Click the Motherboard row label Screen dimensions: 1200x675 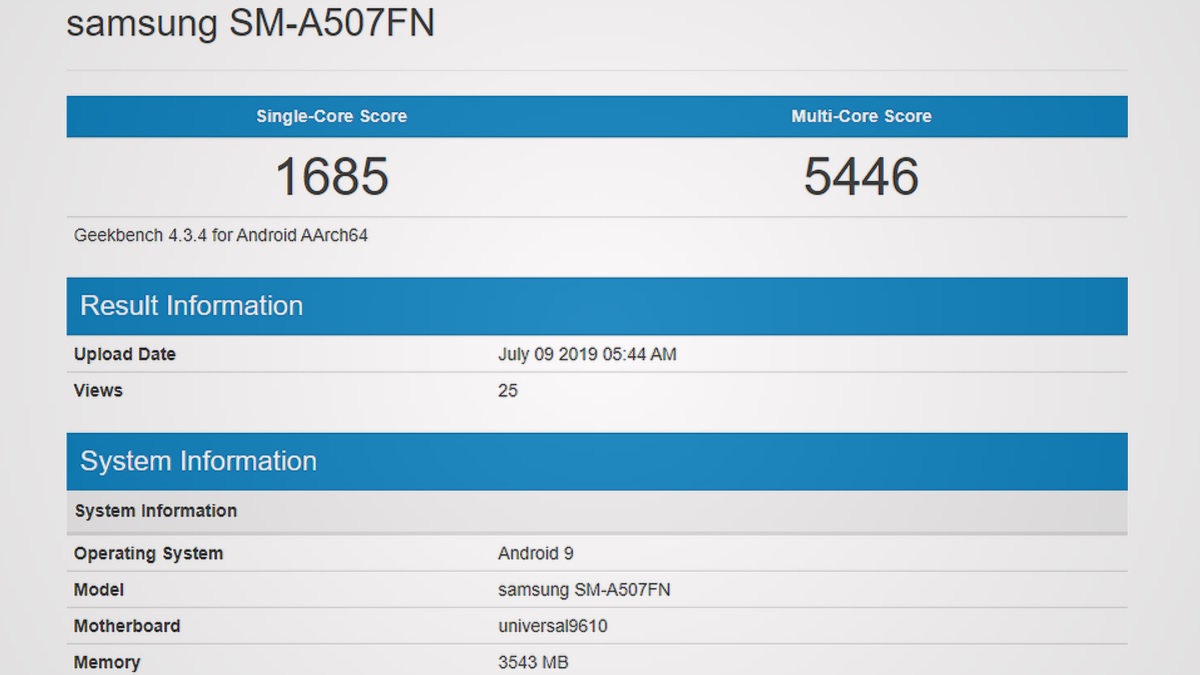coord(127,626)
